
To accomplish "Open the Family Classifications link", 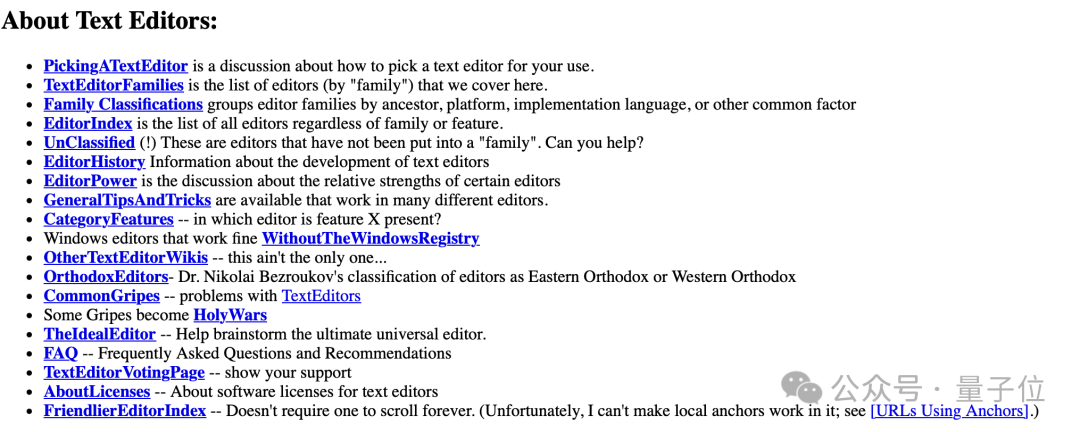I will 123,105.
